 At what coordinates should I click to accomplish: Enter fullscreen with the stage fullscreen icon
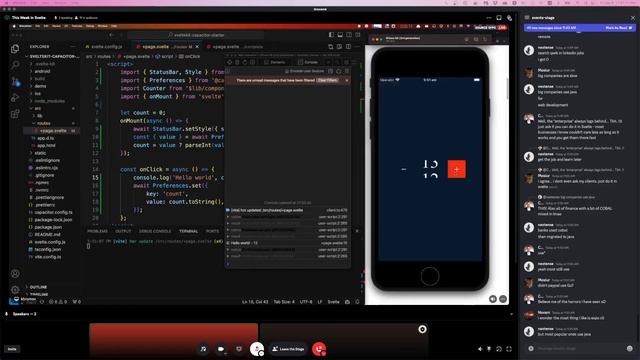click(x=509, y=349)
